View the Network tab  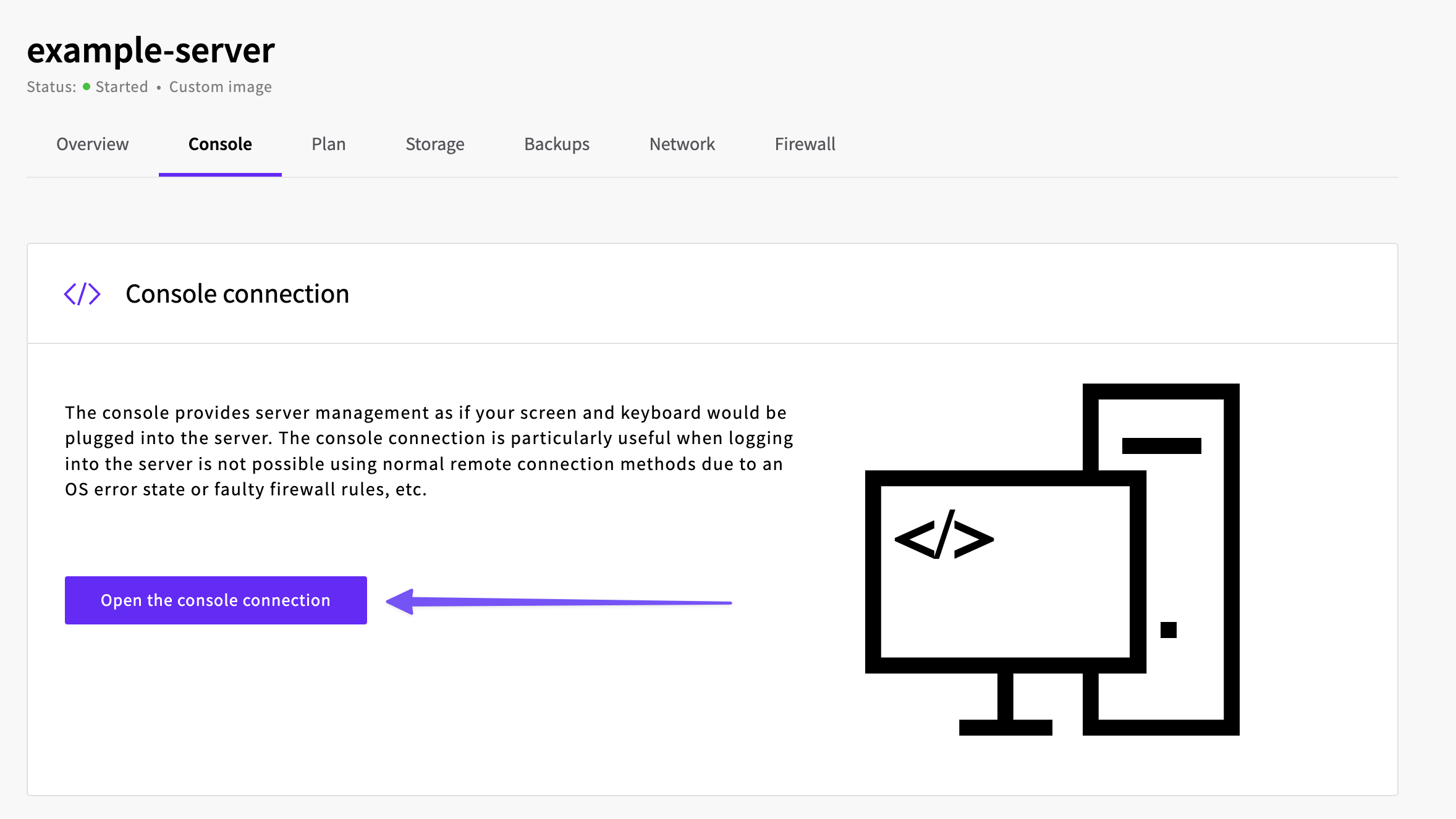tap(682, 144)
